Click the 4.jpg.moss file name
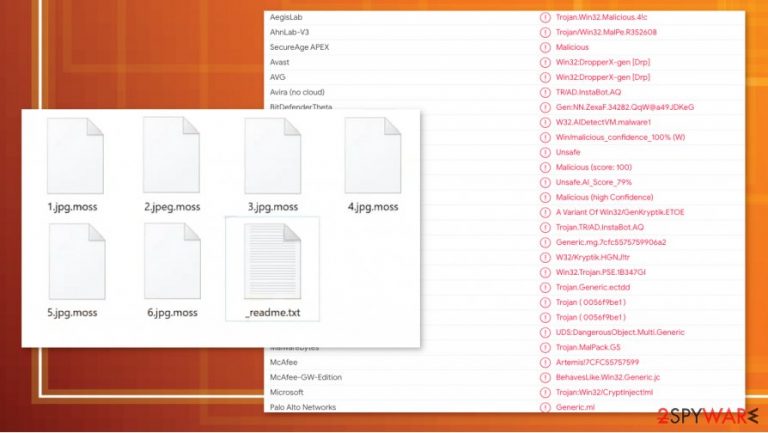 pyautogui.click(x=373, y=207)
